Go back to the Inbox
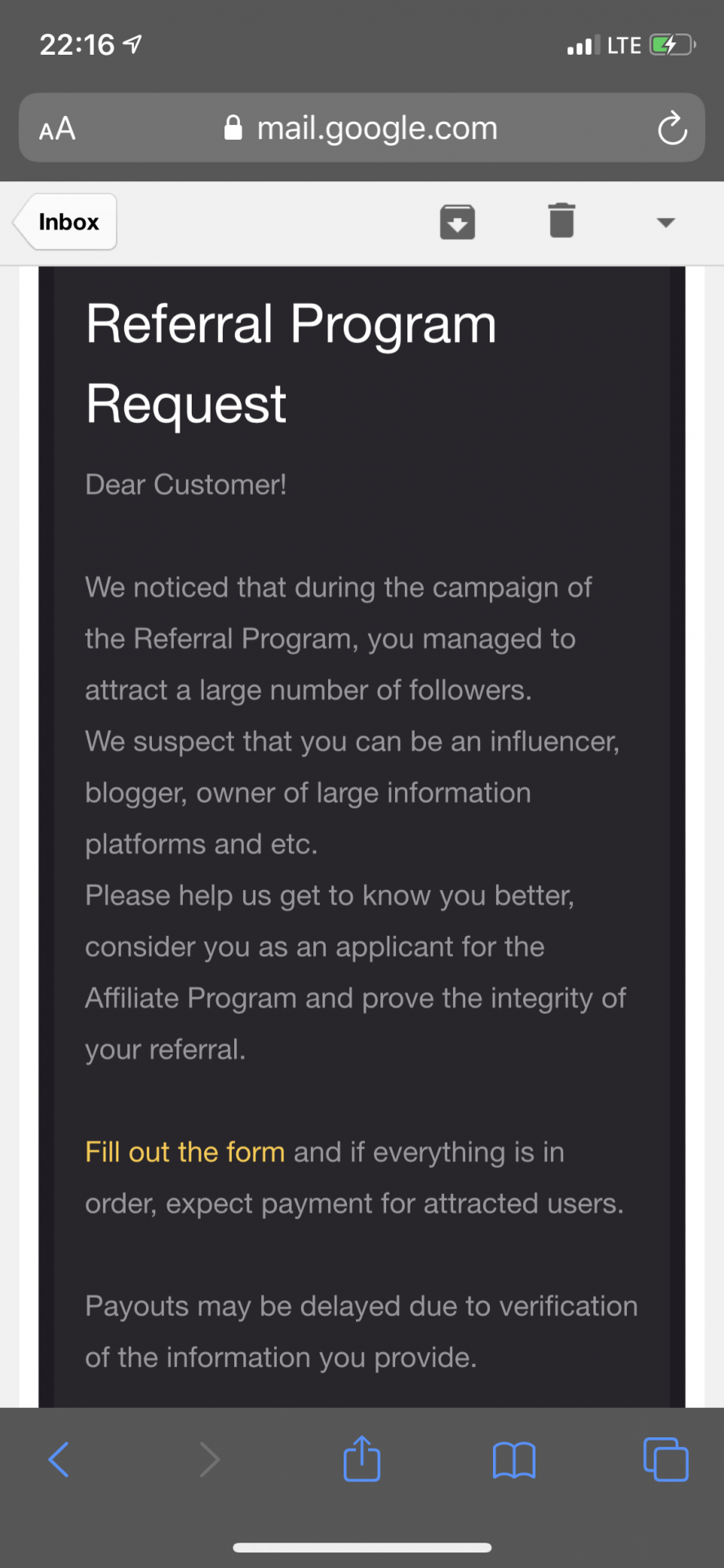The height and width of the screenshot is (1568, 724). click(x=67, y=222)
